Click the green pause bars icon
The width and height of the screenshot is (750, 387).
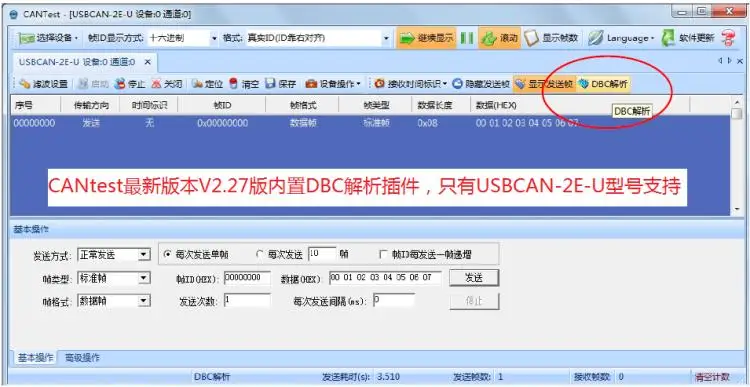(x=467, y=38)
